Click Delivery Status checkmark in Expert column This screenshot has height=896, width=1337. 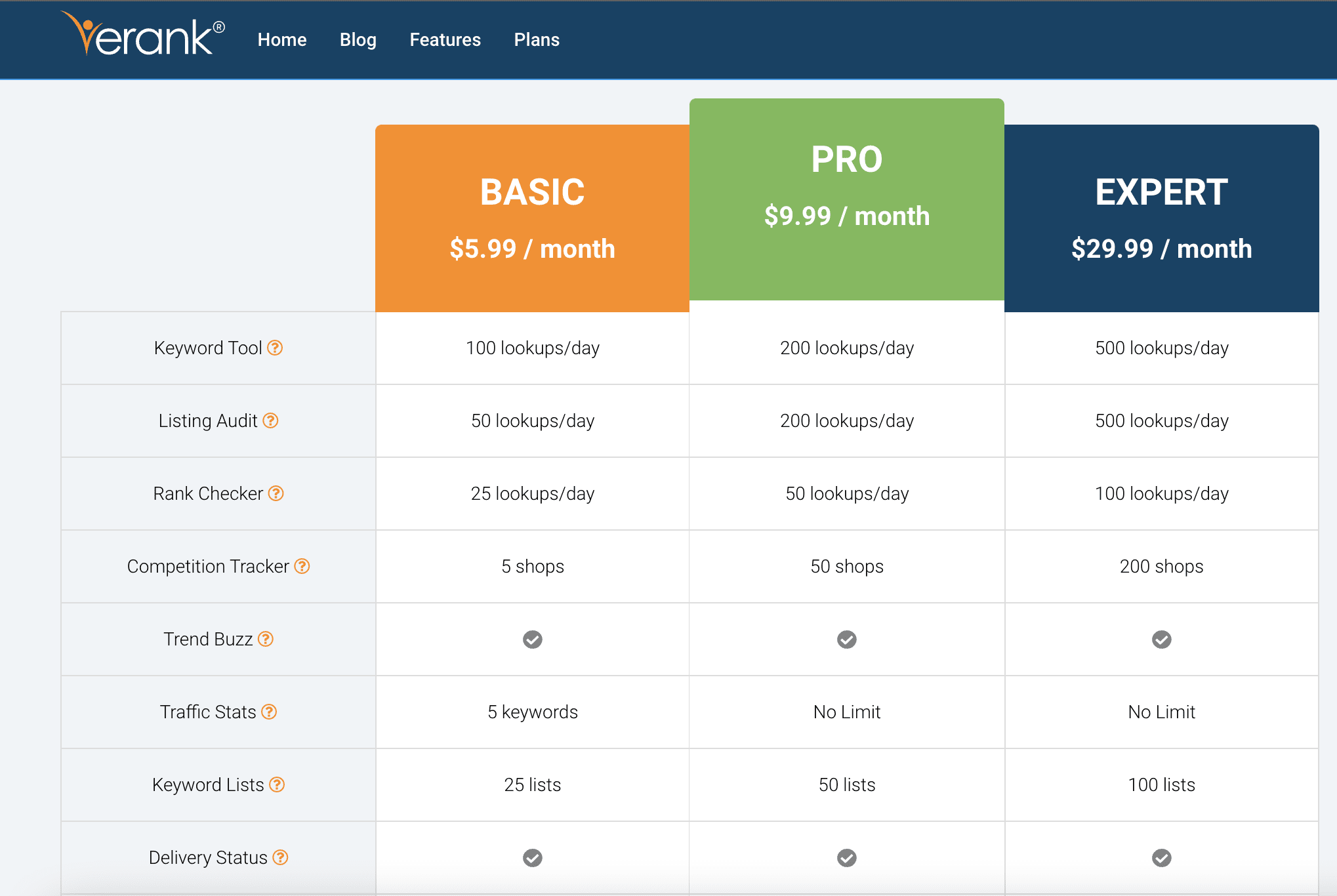(1162, 858)
